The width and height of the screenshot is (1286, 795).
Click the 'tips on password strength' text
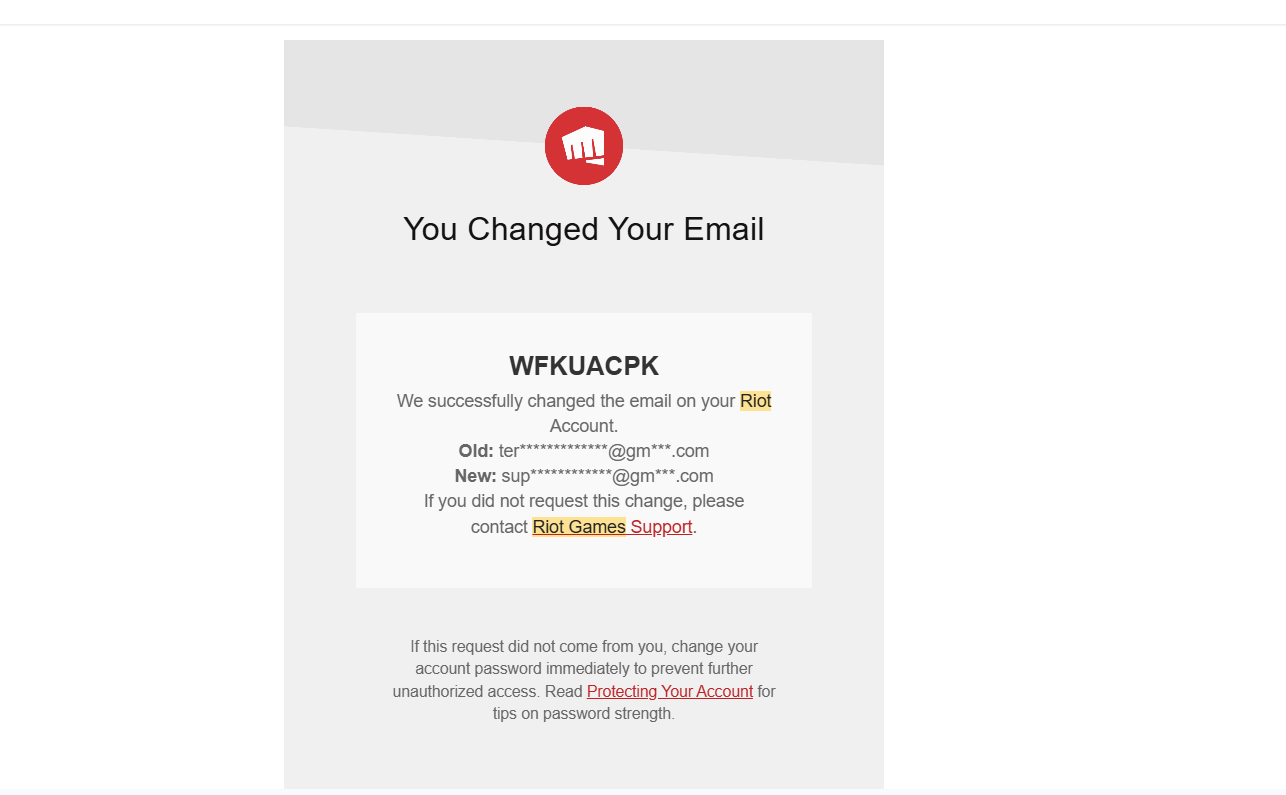(x=583, y=714)
